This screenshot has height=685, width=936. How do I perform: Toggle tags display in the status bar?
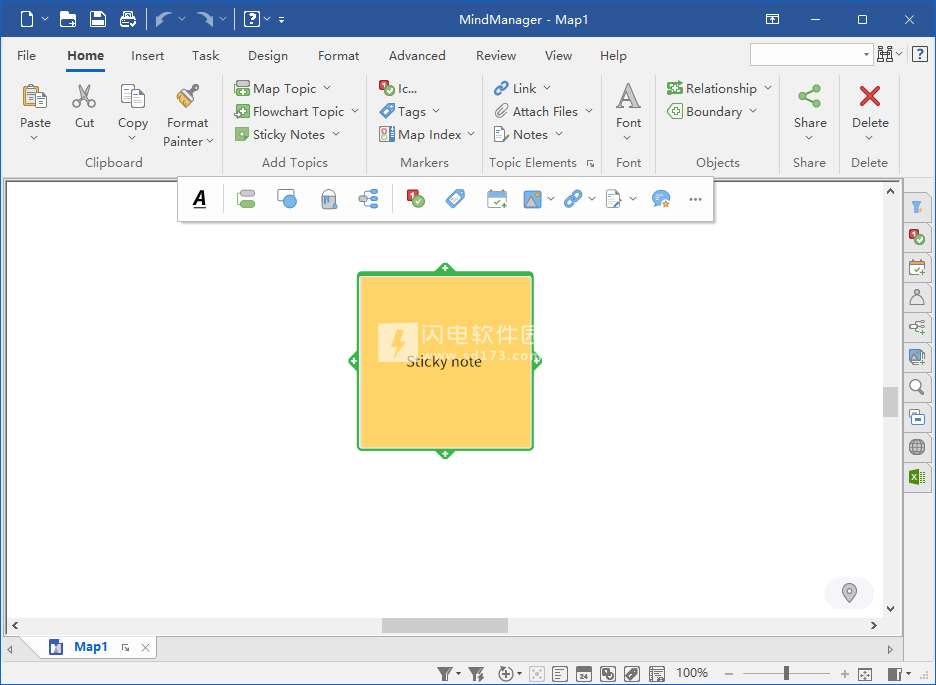point(632,674)
